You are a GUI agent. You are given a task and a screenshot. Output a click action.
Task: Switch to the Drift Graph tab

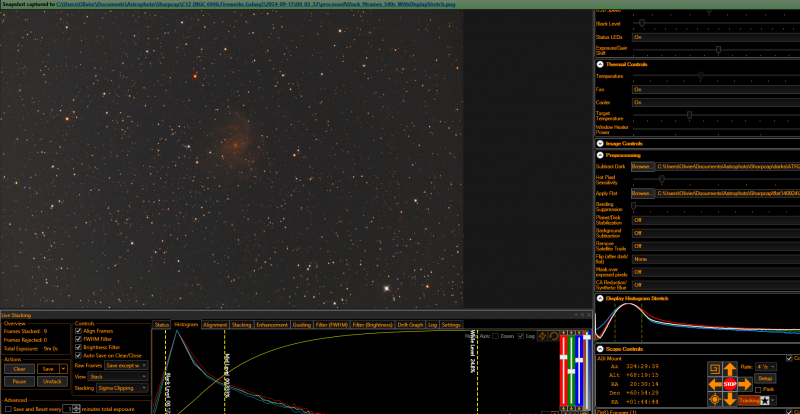[x=410, y=325]
